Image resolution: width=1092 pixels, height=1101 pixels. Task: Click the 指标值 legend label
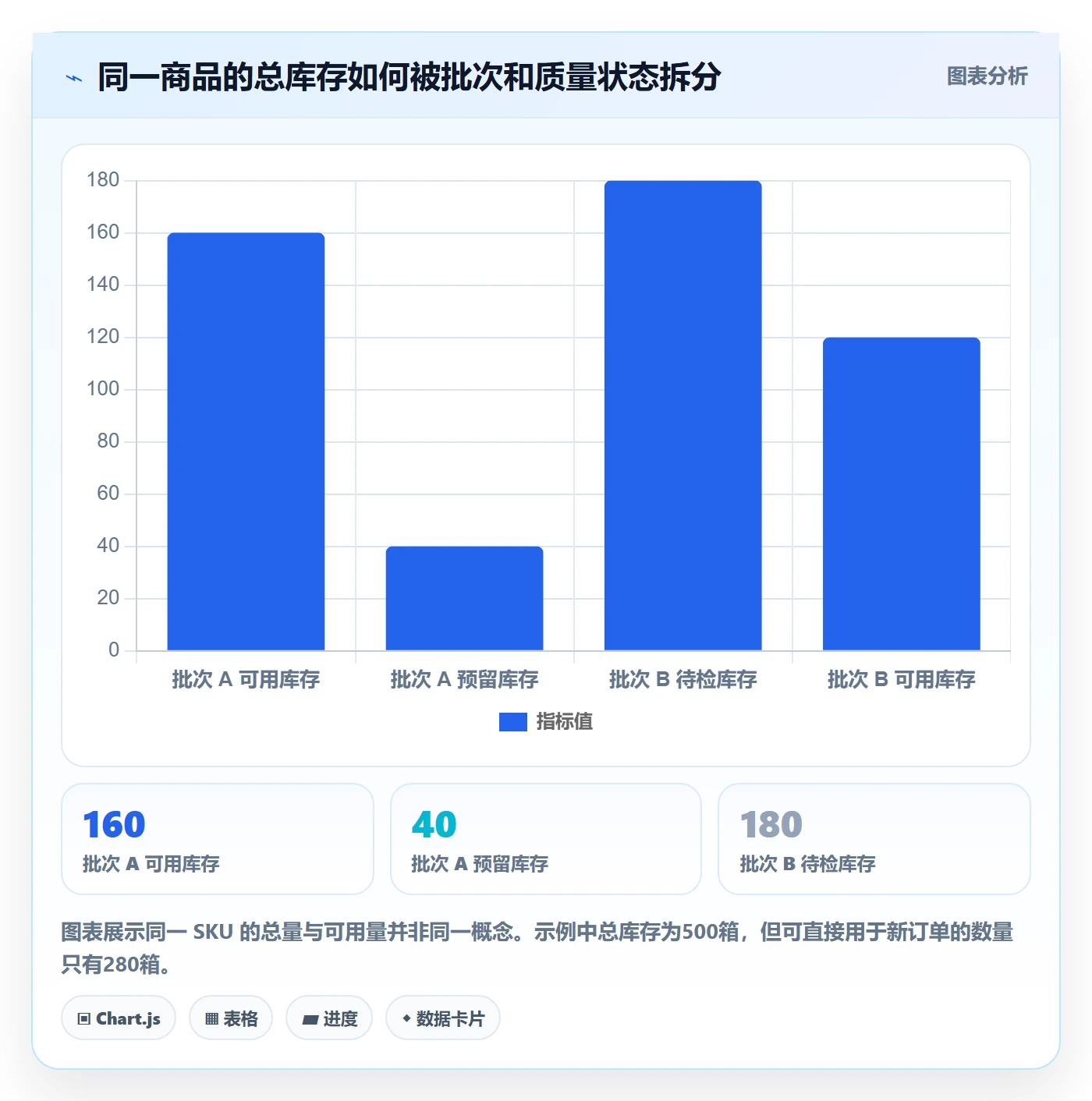[x=565, y=722]
